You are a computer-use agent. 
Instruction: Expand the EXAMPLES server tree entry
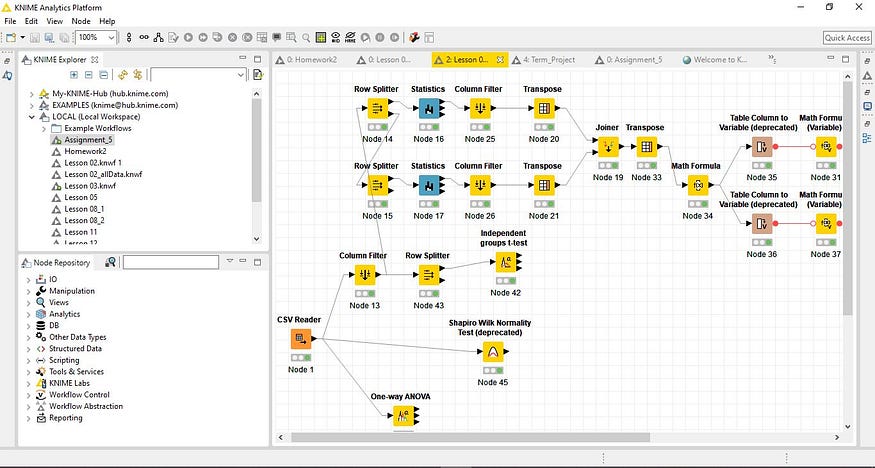[x=32, y=105]
